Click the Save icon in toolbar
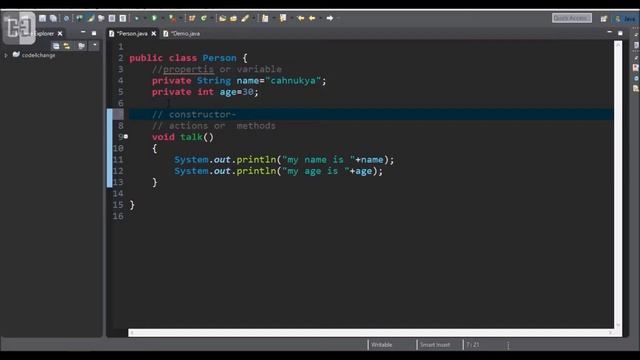640x360 pixels. coord(42,18)
